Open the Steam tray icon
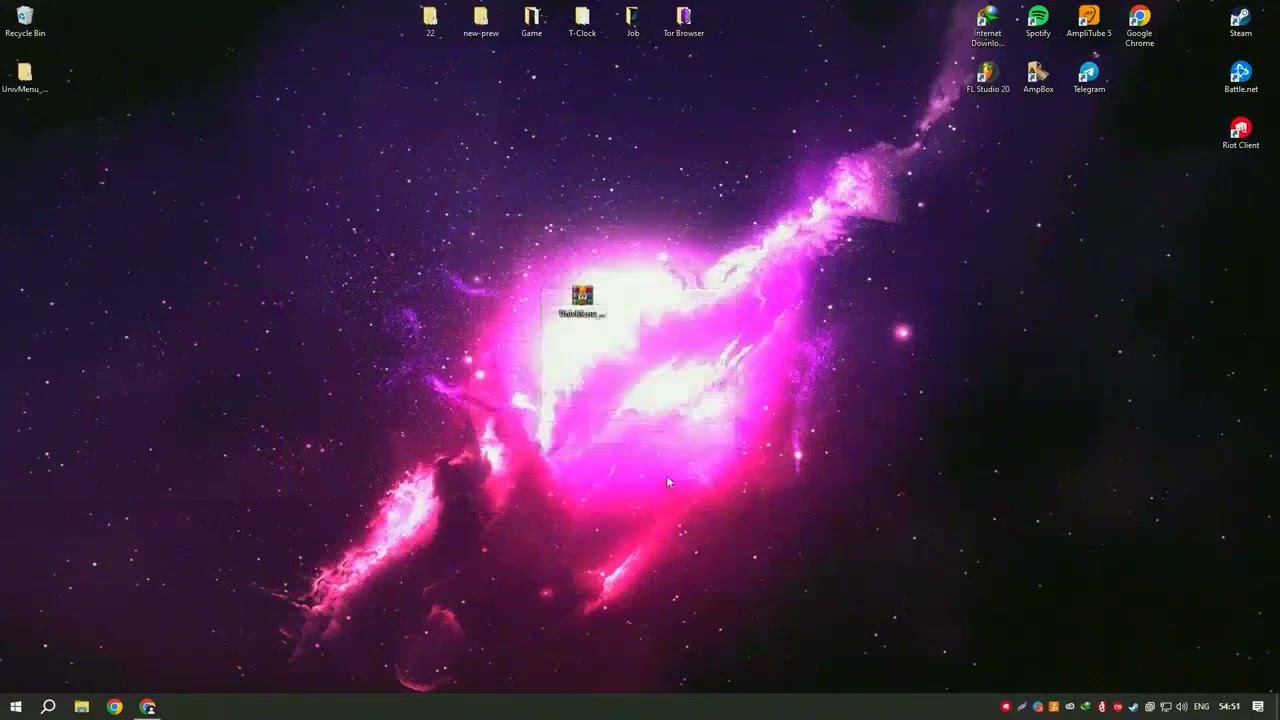The width and height of the screenshot is (1280, 720). [x=1133, y=707]
